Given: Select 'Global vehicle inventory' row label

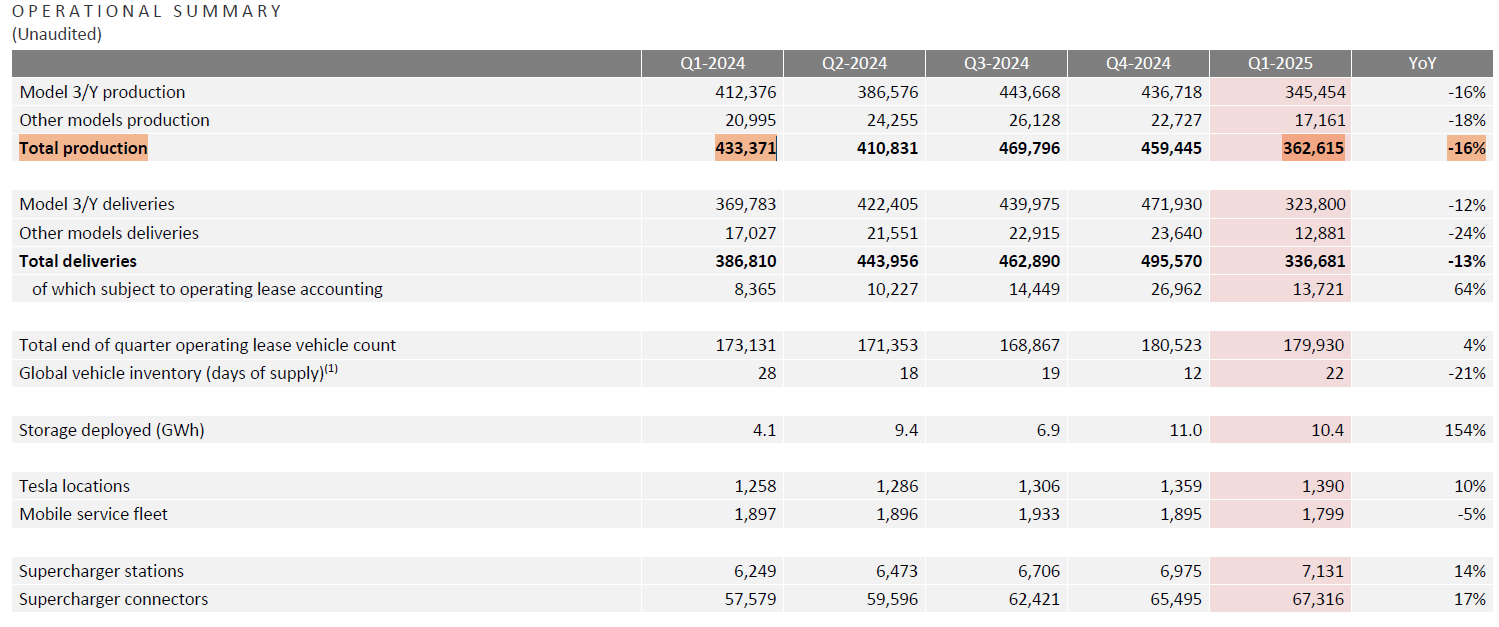Looking at the screenshot, I should click(178, 373).
